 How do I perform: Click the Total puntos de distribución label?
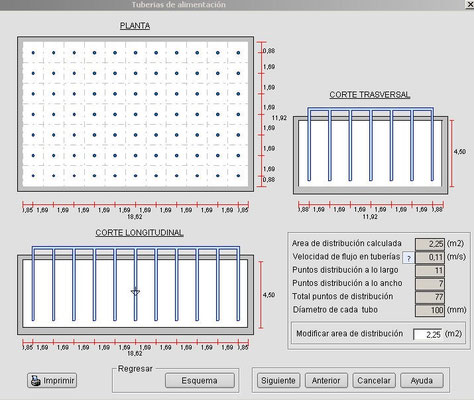[x=342, y=296]
